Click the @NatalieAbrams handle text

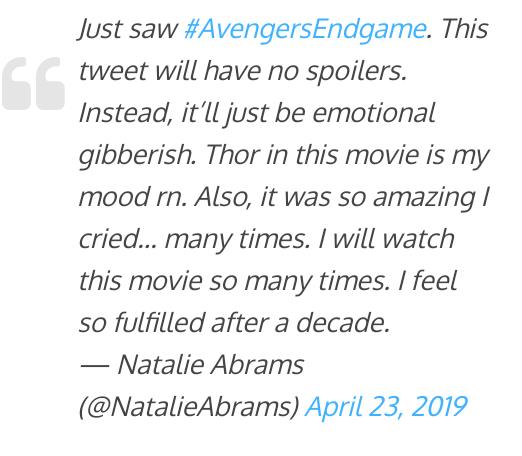[189, 406]
